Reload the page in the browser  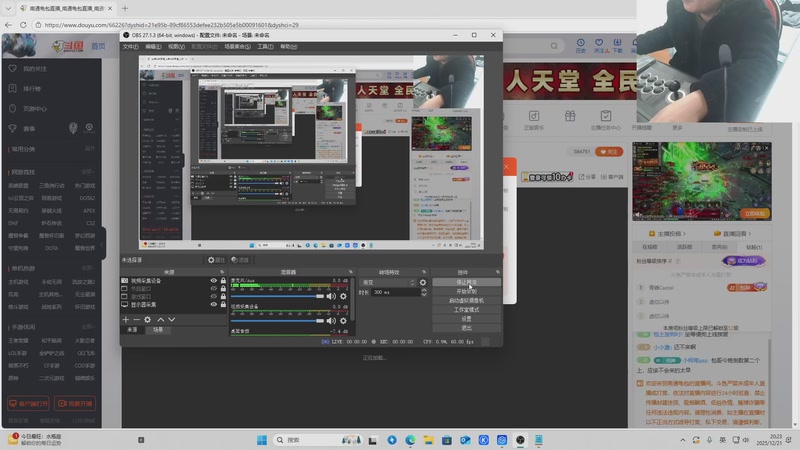coord(23,24)
